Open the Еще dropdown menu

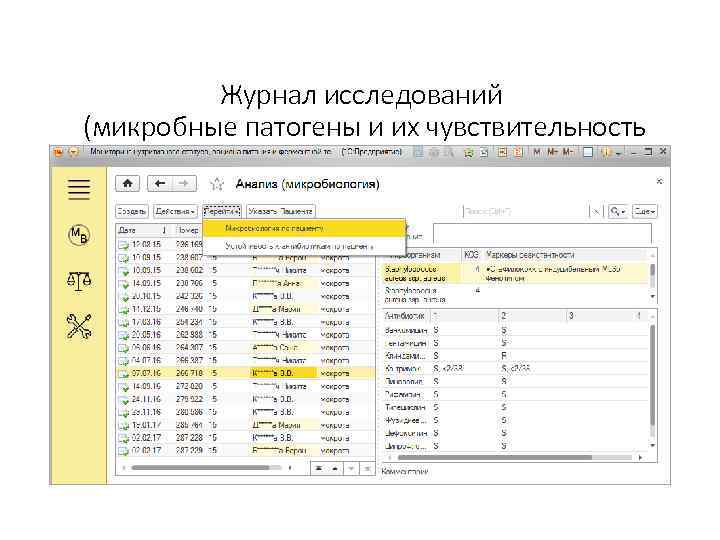645,211
